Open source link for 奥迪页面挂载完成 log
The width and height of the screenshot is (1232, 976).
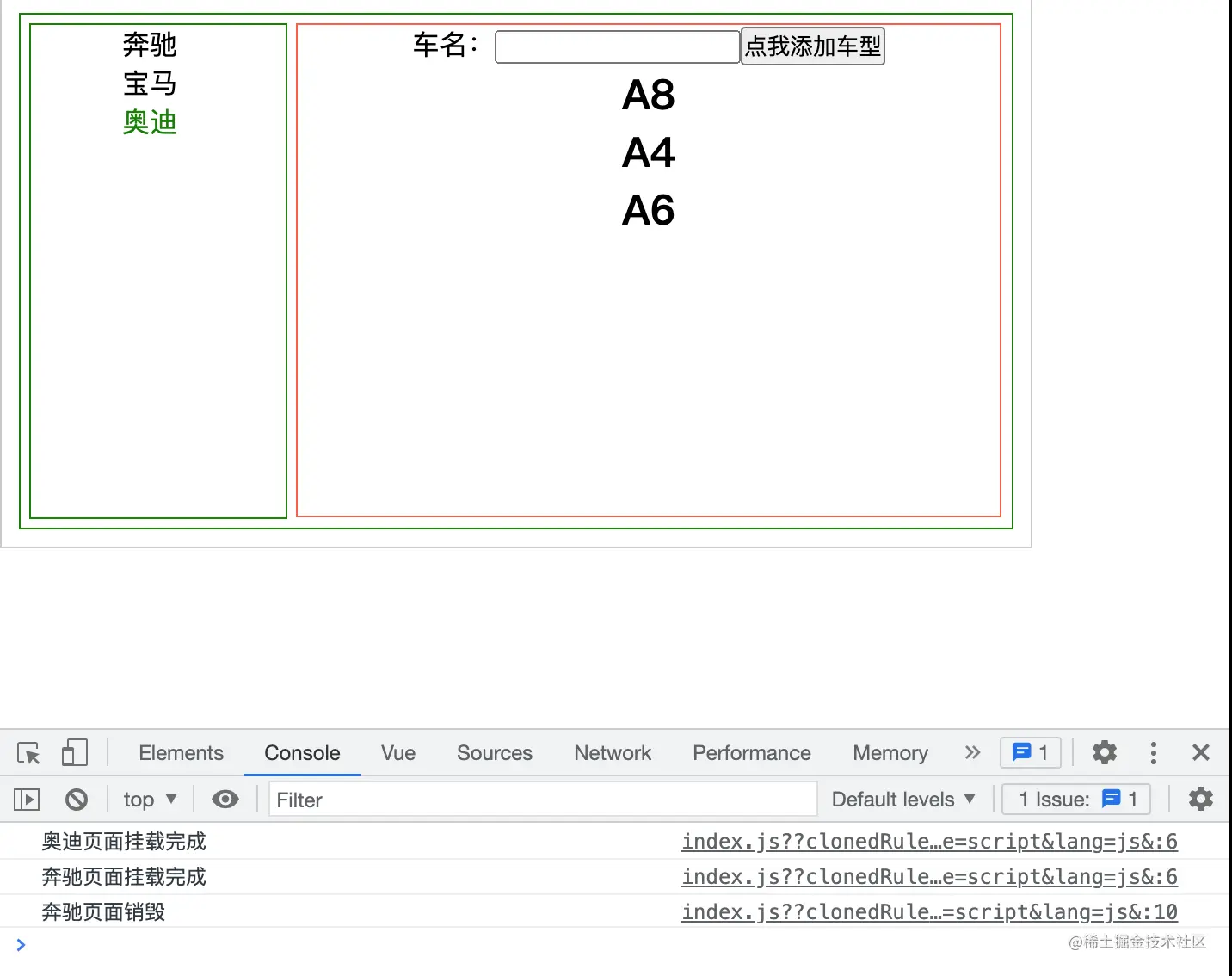[929, 842]
